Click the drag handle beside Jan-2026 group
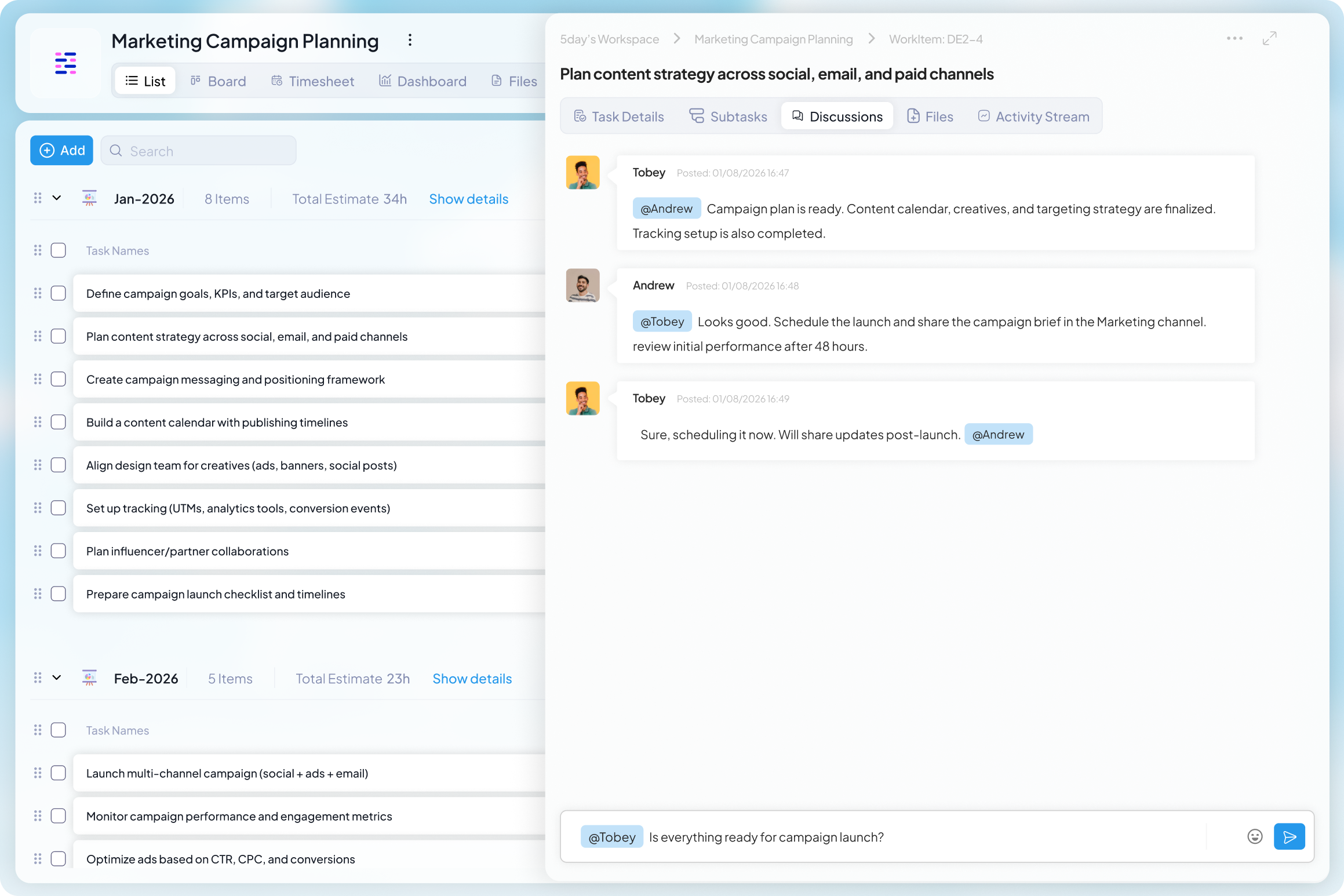The width and height of the screenshot is (1344, 896). (38, 198)
